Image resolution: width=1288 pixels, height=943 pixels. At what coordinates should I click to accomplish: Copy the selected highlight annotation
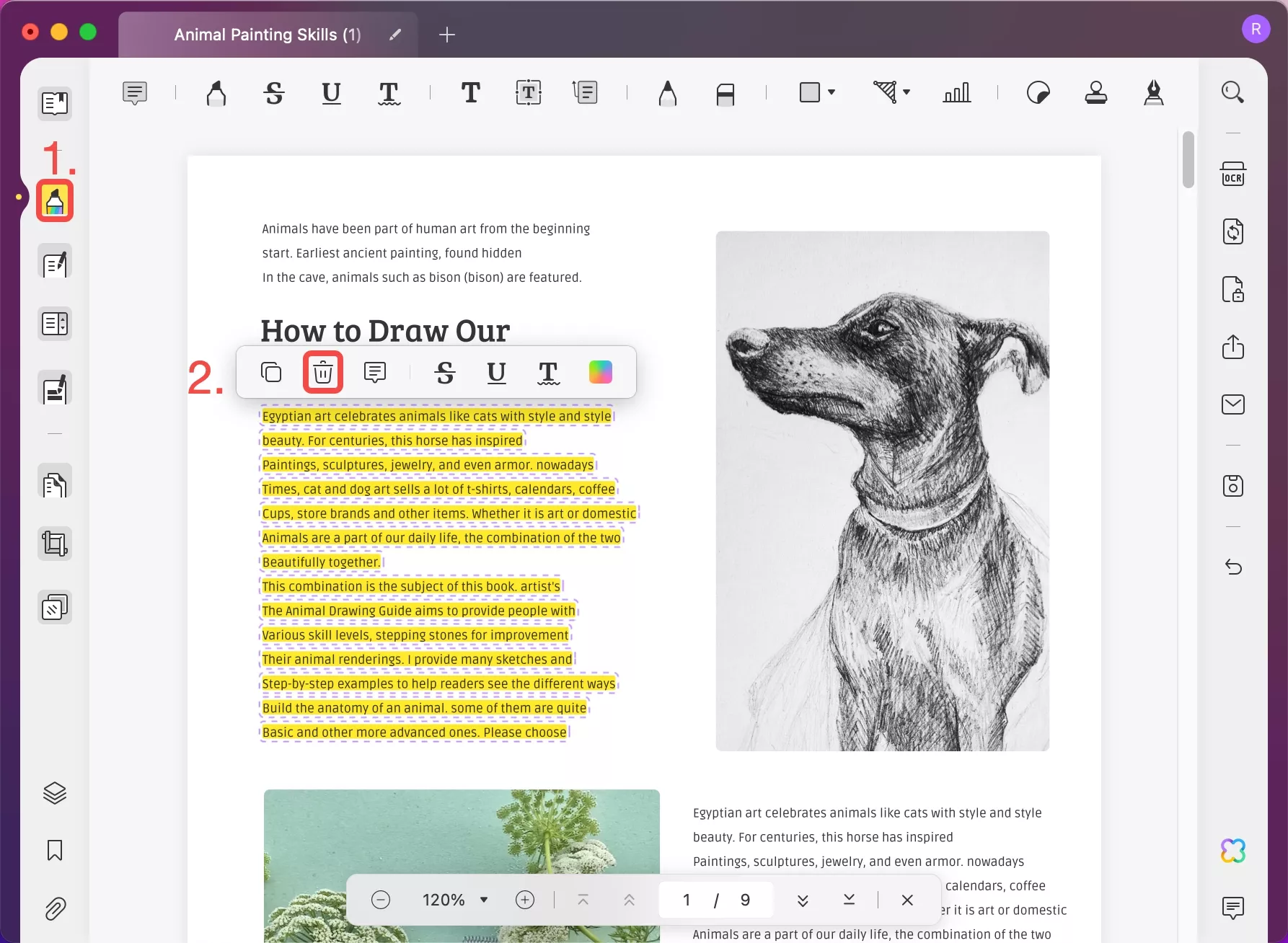[x=271, y=372]
